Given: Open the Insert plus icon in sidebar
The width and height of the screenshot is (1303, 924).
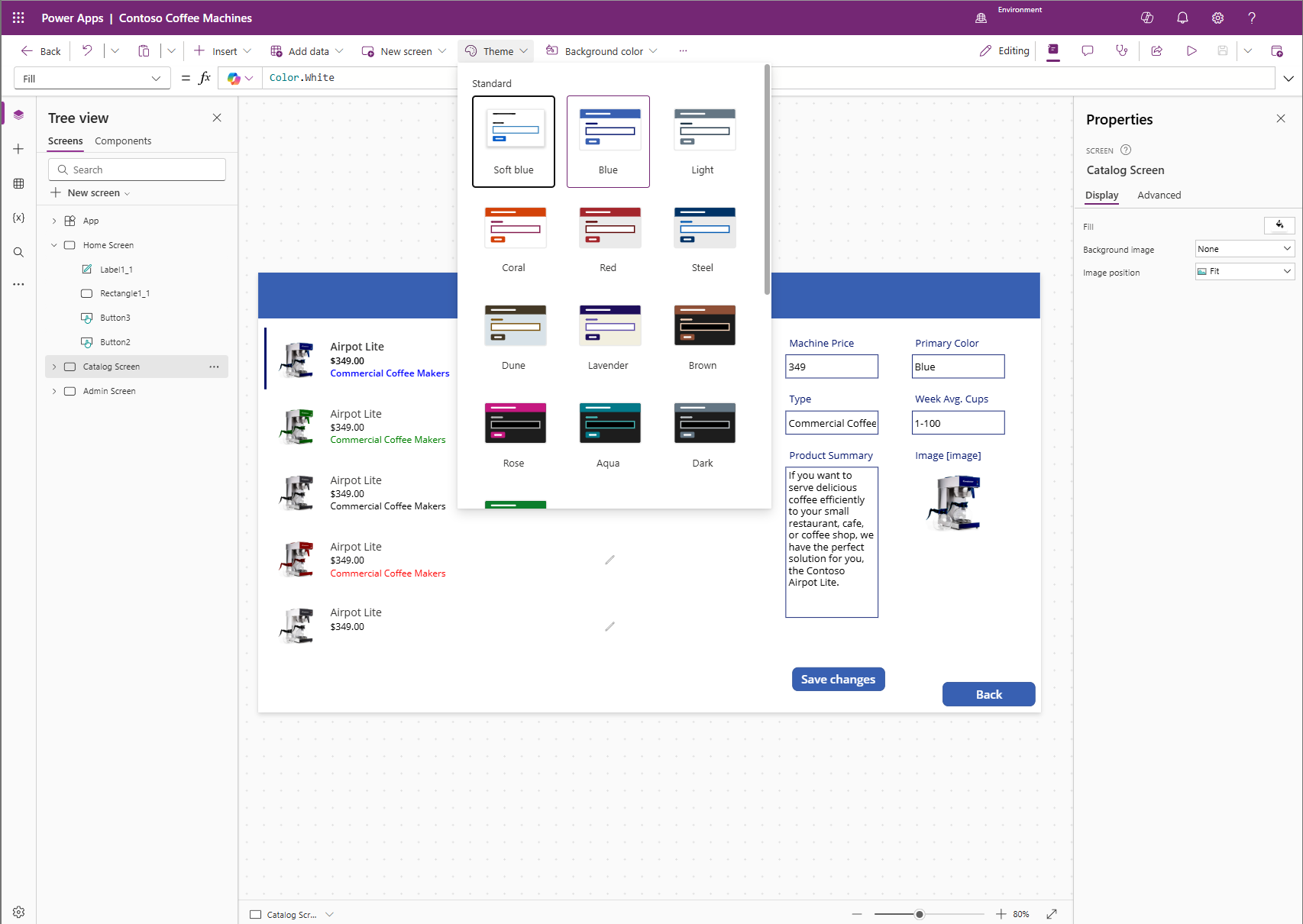Looking at the screenshot, I should pos(18,149).
